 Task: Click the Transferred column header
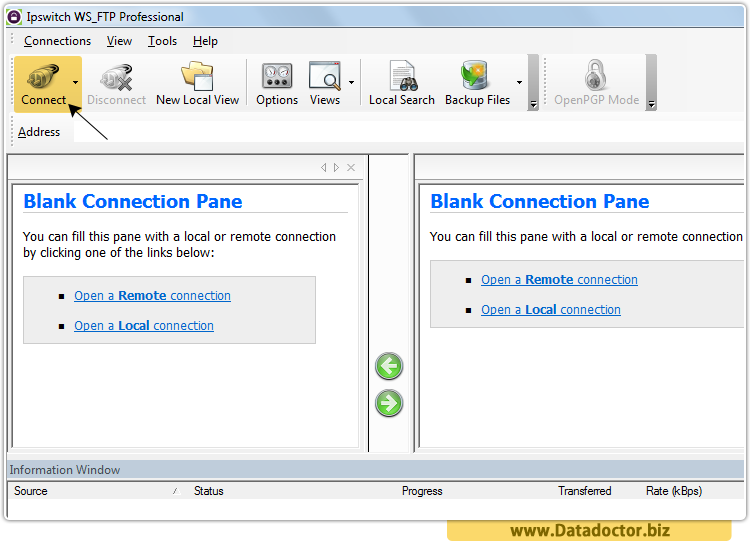(x=585, y=491)
